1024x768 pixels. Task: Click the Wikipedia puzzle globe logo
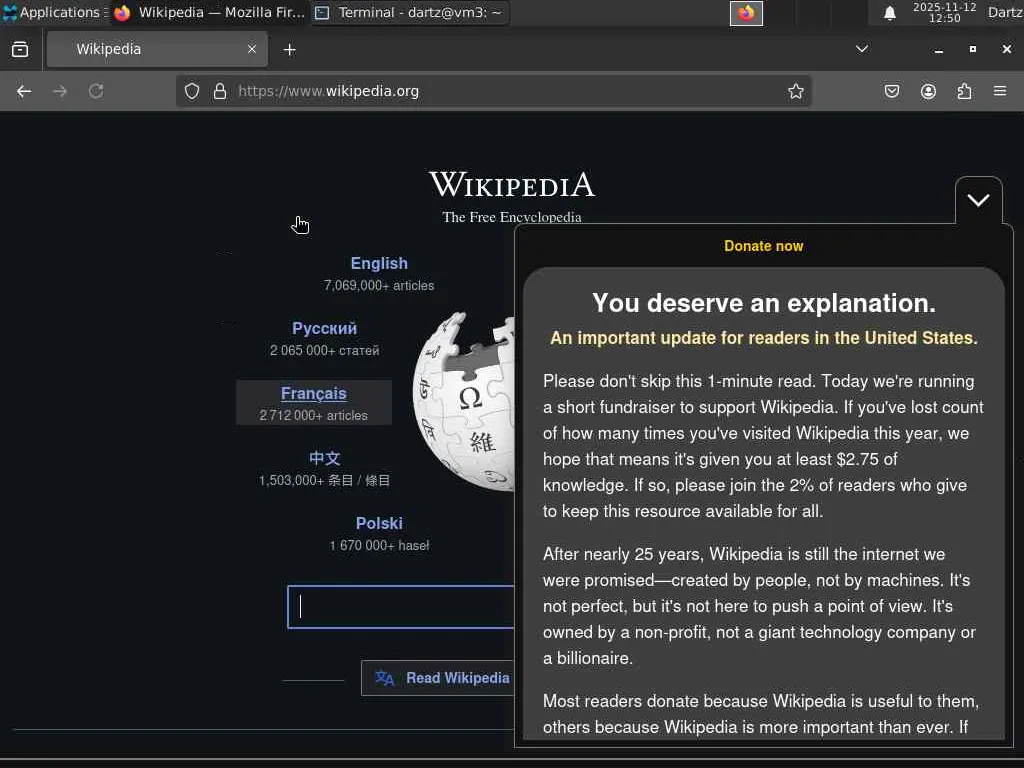(x=464, y=401)
